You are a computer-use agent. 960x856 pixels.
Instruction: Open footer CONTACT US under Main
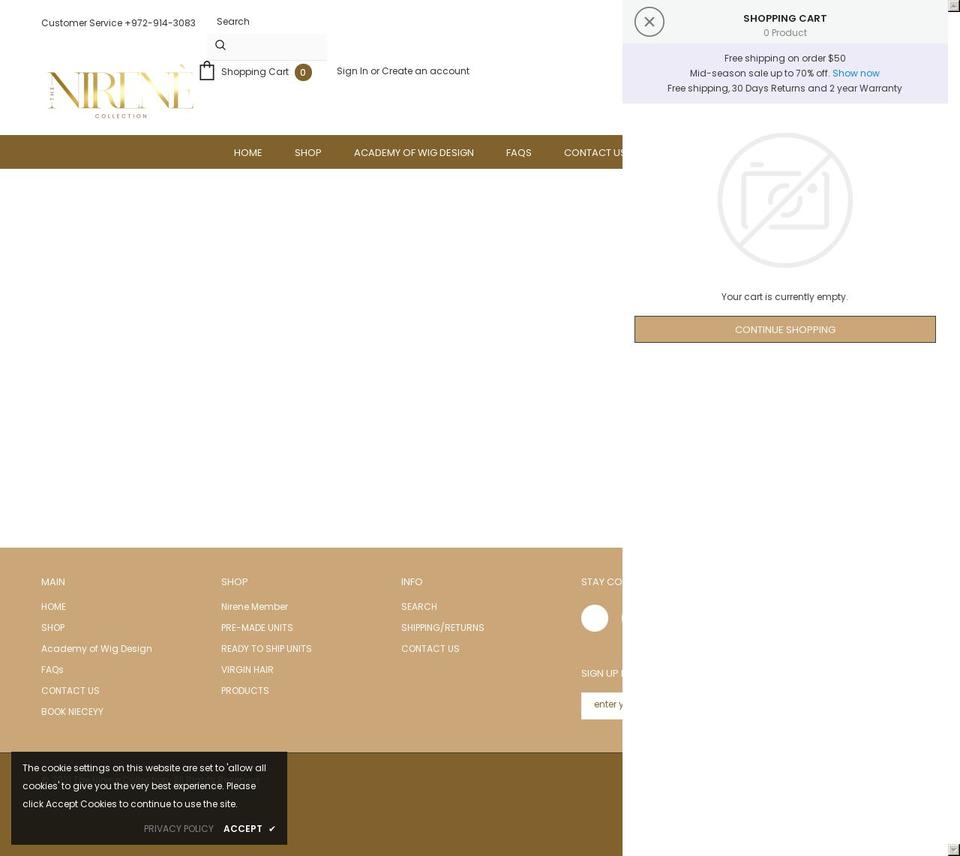click(x=70, y=691)
